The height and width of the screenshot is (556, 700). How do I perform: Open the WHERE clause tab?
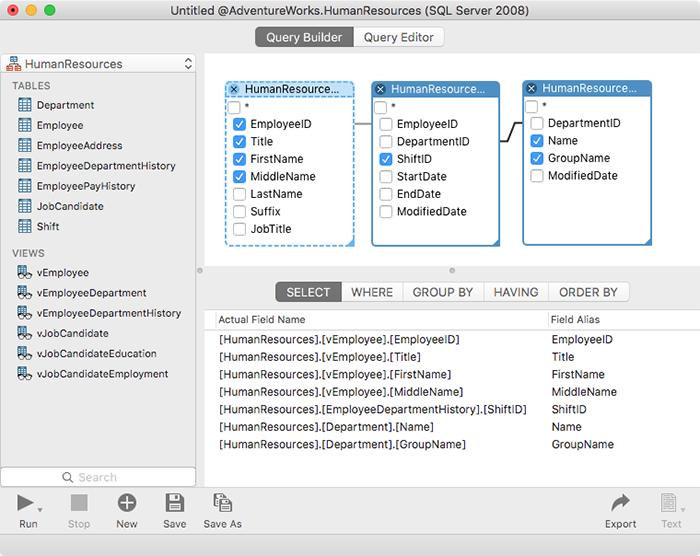click(x=372, y=292)
